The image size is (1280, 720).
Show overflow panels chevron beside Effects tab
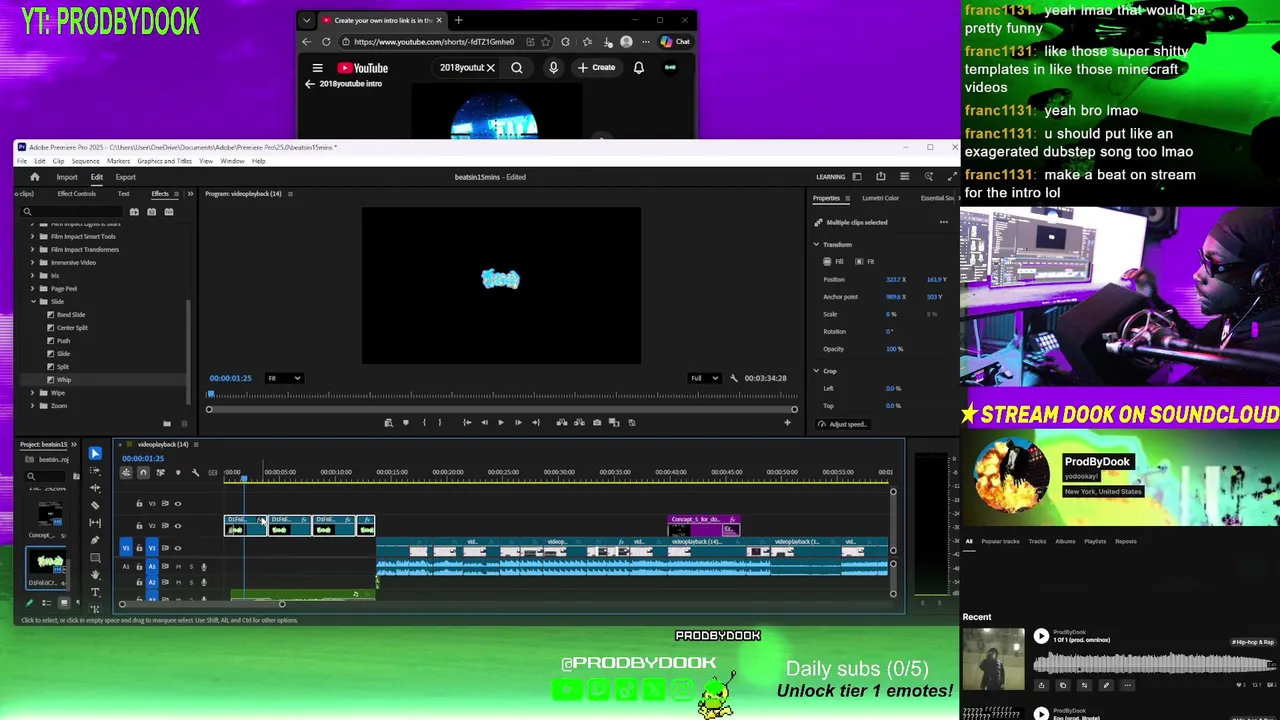tap(190, 194)
